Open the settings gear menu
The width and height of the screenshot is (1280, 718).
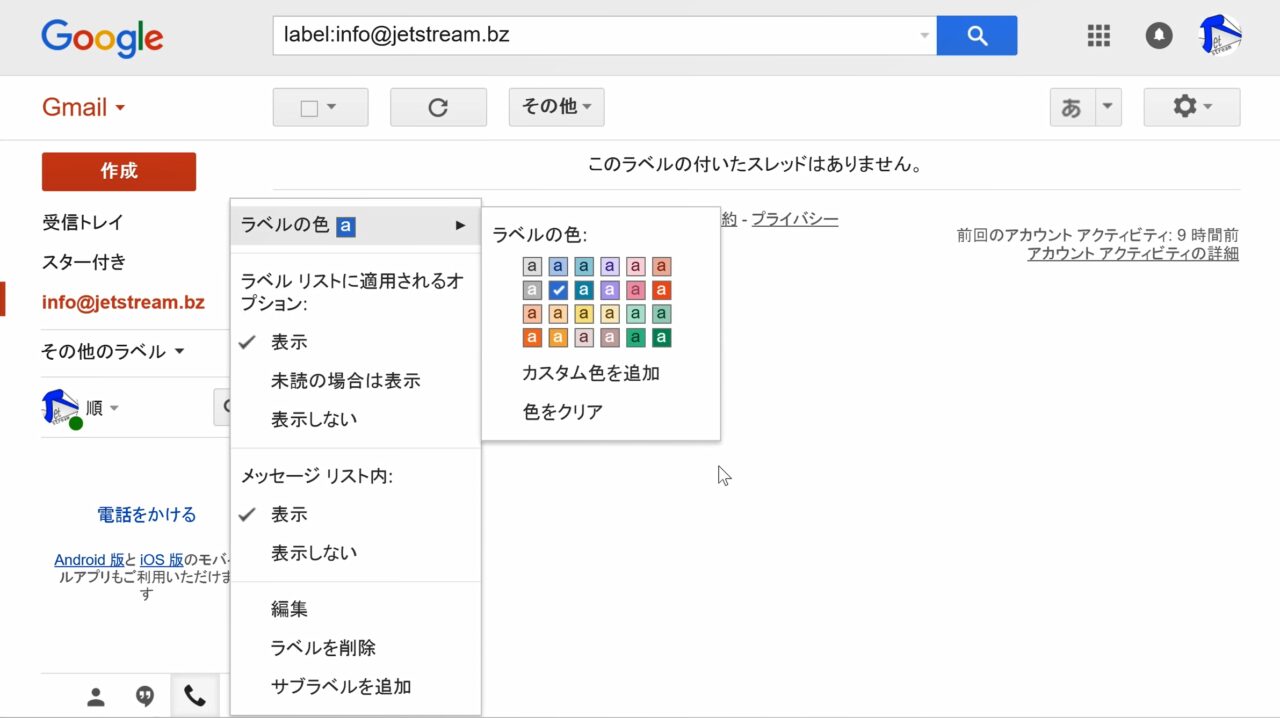click(x=1191, y=107)
